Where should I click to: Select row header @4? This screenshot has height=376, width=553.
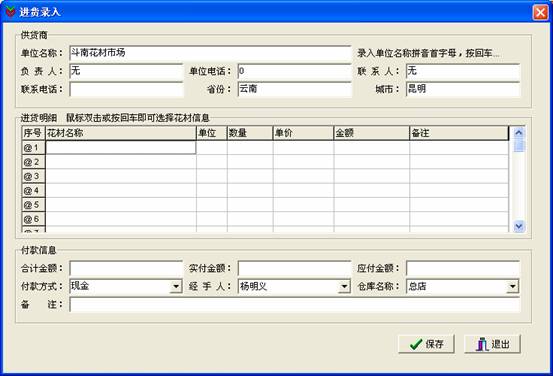coord(34,191)
